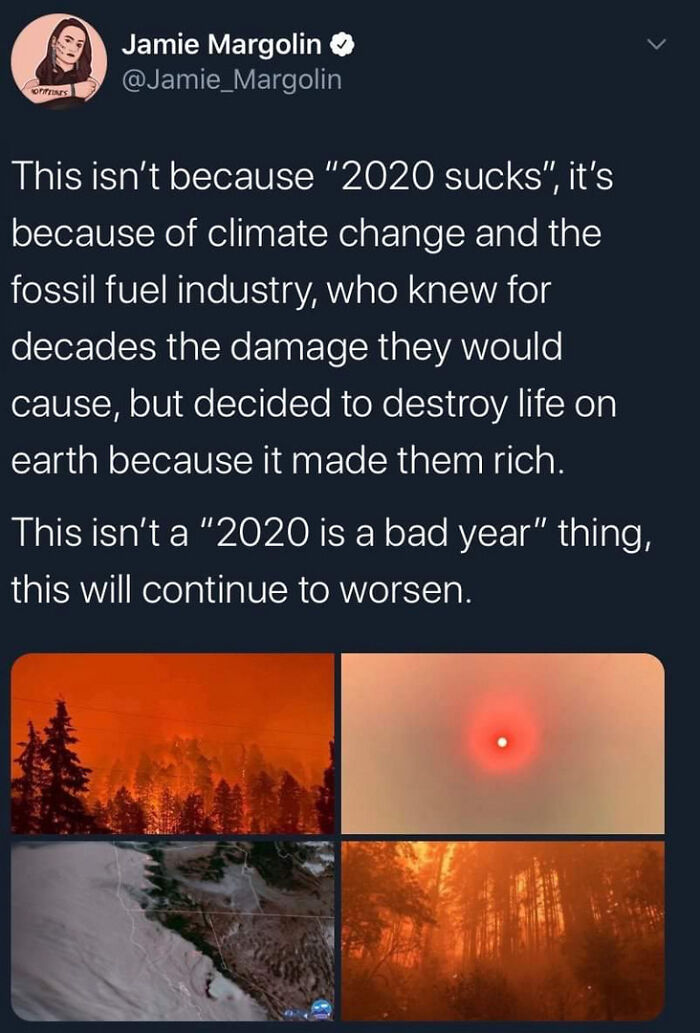Open the tweet options chevron

656,45
